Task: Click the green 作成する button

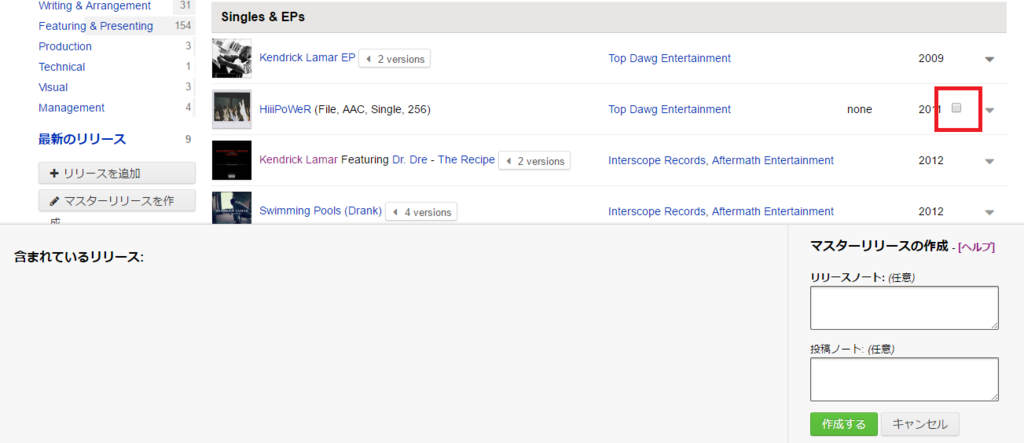Action: 844,424
